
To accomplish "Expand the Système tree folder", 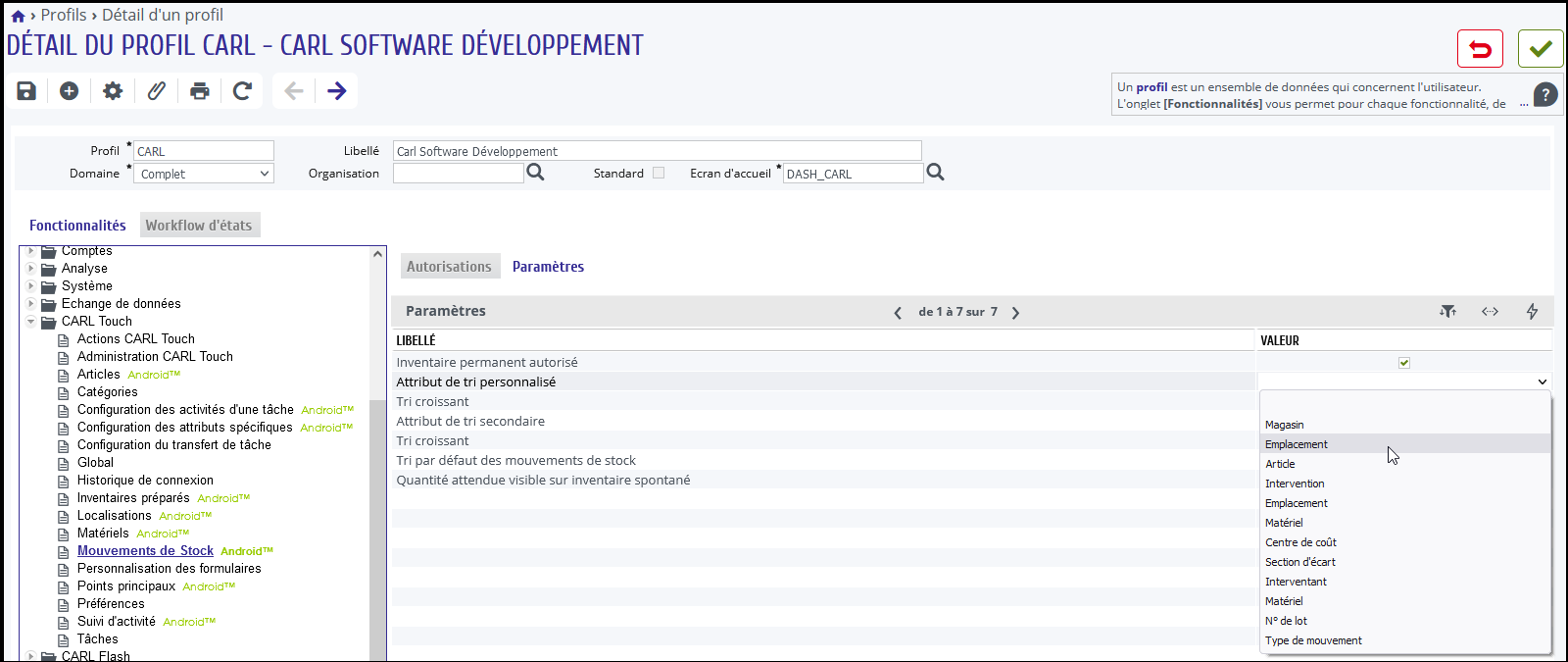I will pos(31,285).
